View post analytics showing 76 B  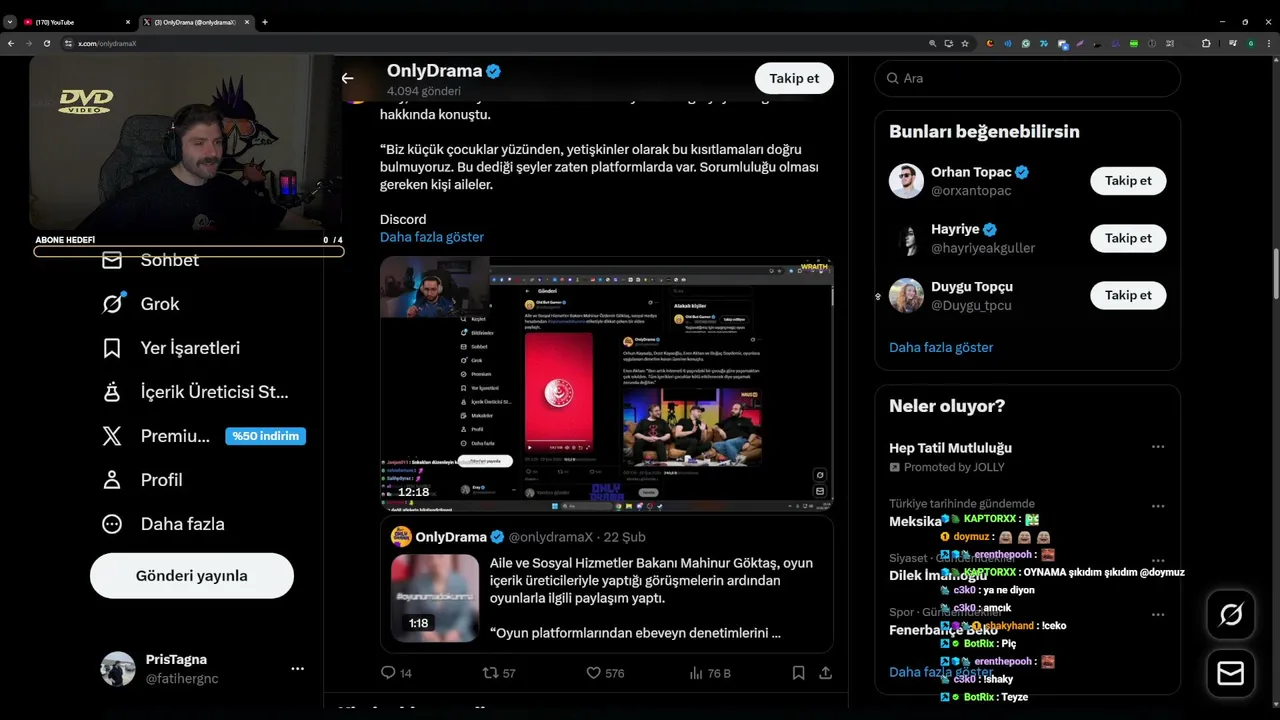[696, 673]
